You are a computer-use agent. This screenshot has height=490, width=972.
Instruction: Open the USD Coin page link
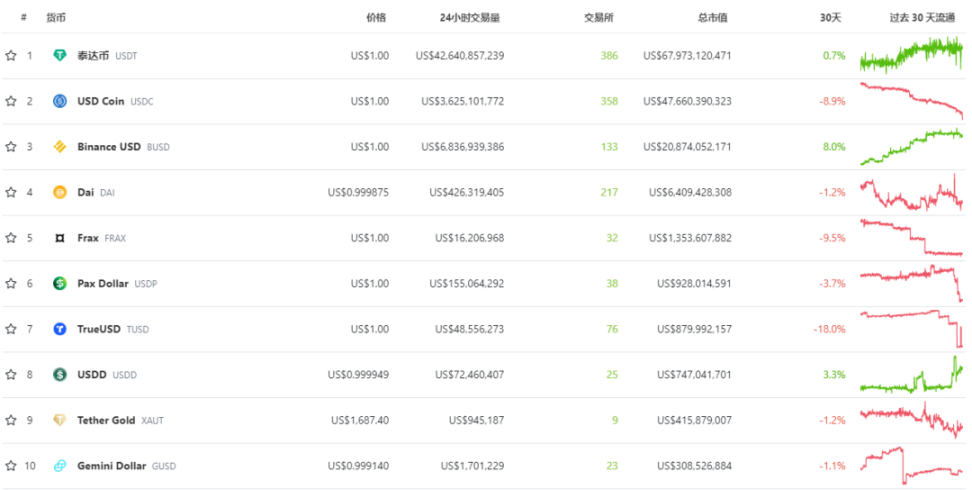[x=100, y=101]
